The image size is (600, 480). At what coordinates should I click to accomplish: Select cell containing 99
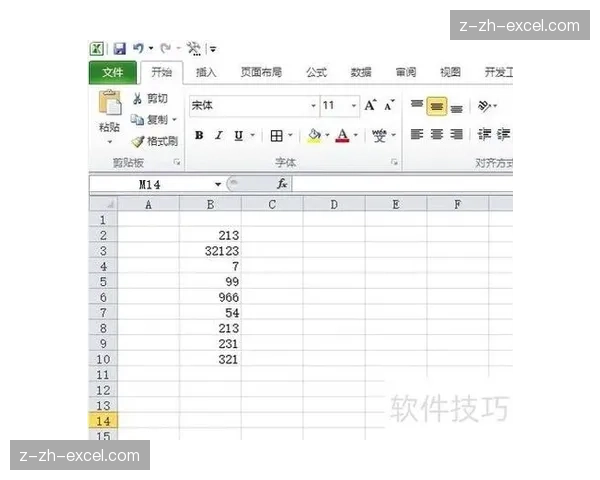pos(210,282)
